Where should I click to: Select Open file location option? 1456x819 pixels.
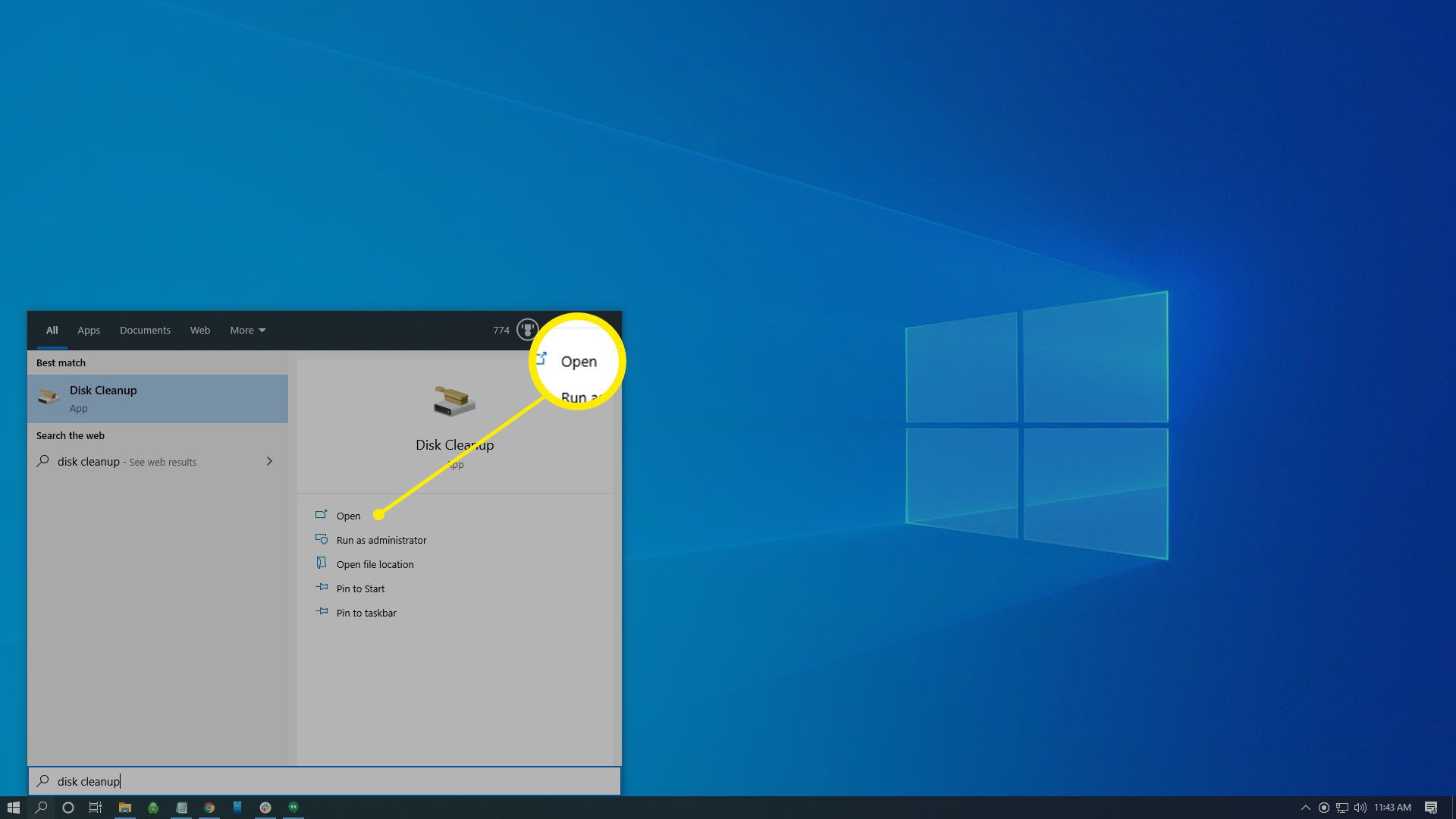(375, 564)
